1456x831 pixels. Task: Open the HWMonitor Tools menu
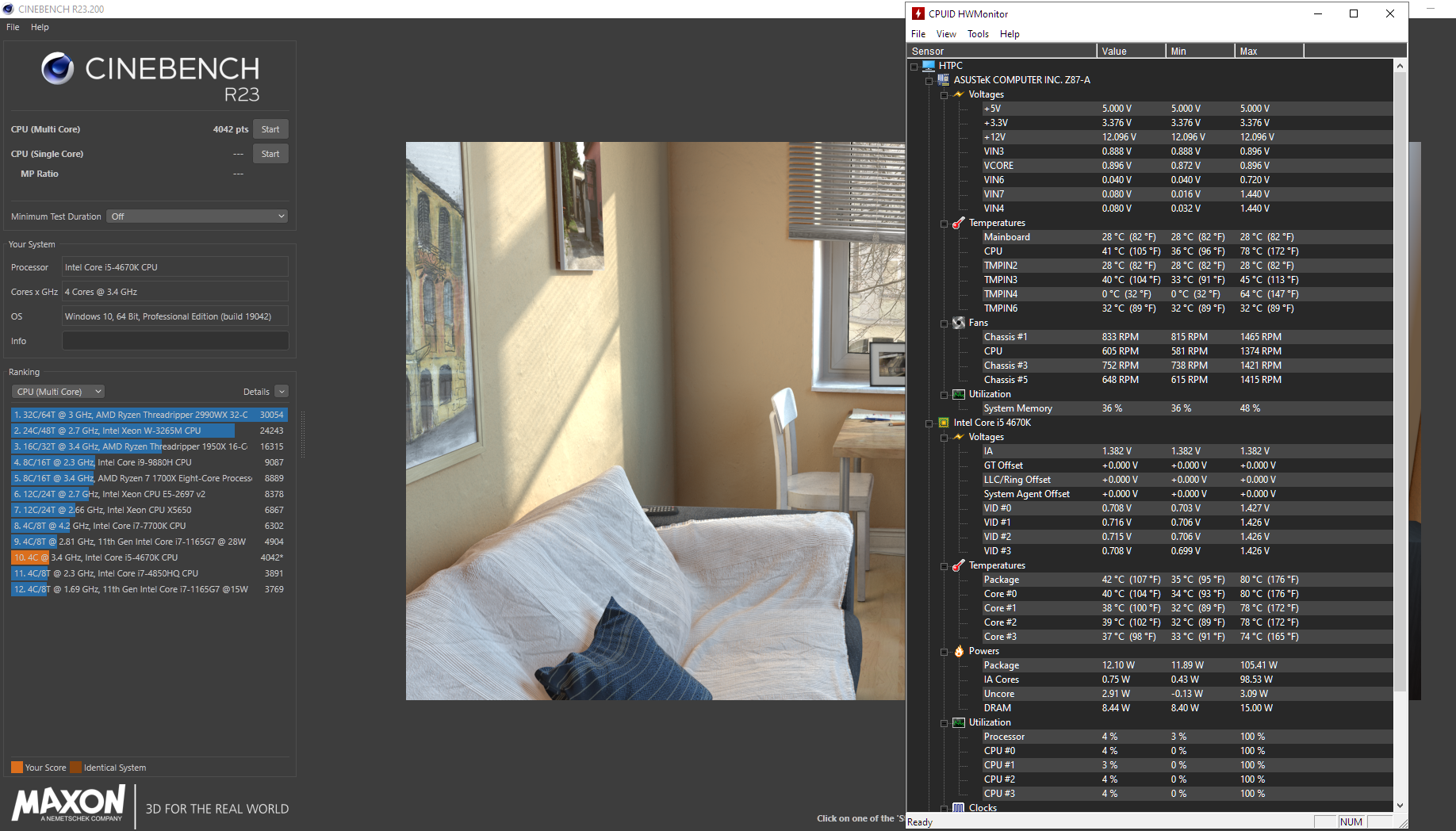point(978,34)
